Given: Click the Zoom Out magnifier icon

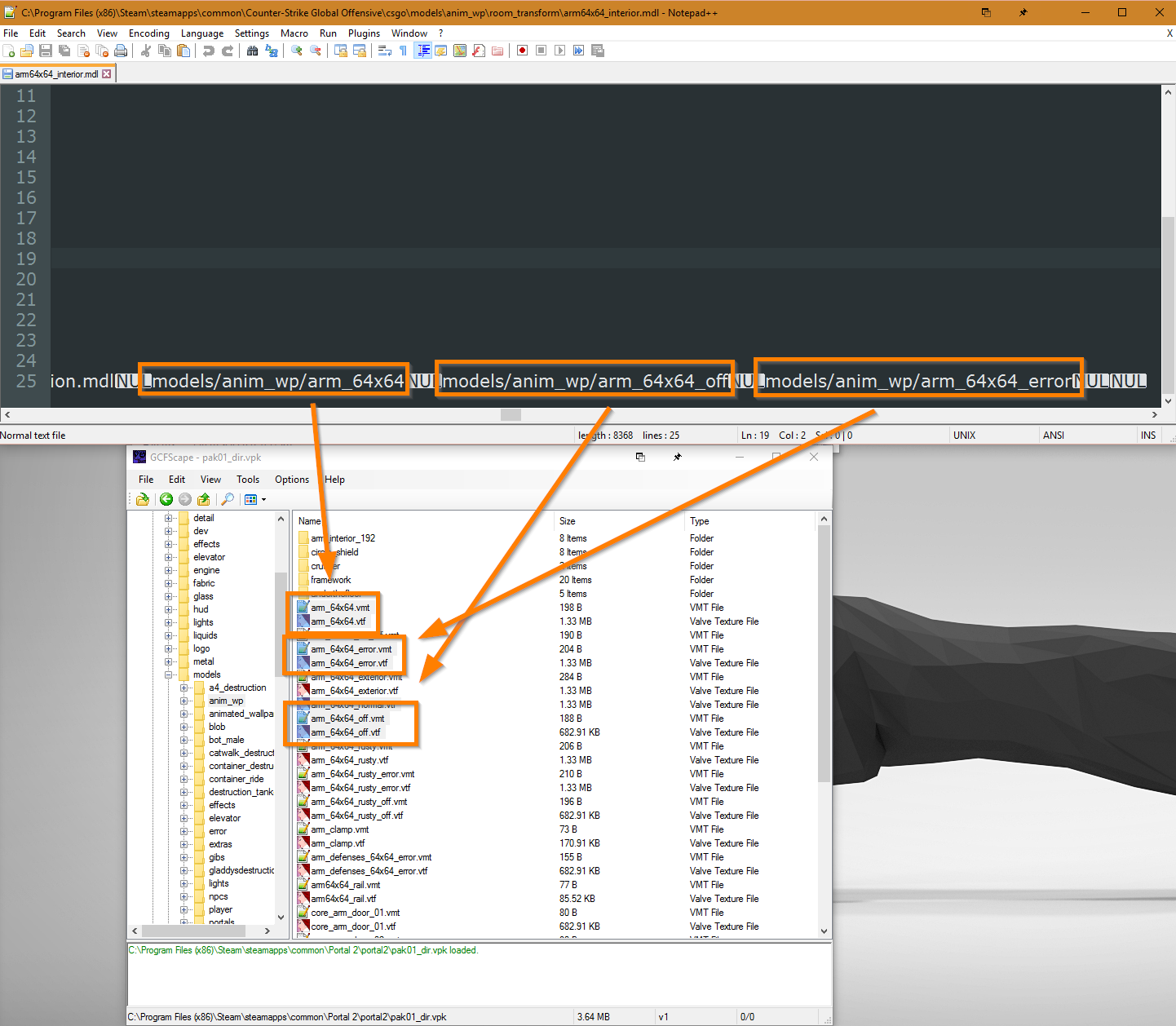Looking at the screenshot, I should [316, 51].
